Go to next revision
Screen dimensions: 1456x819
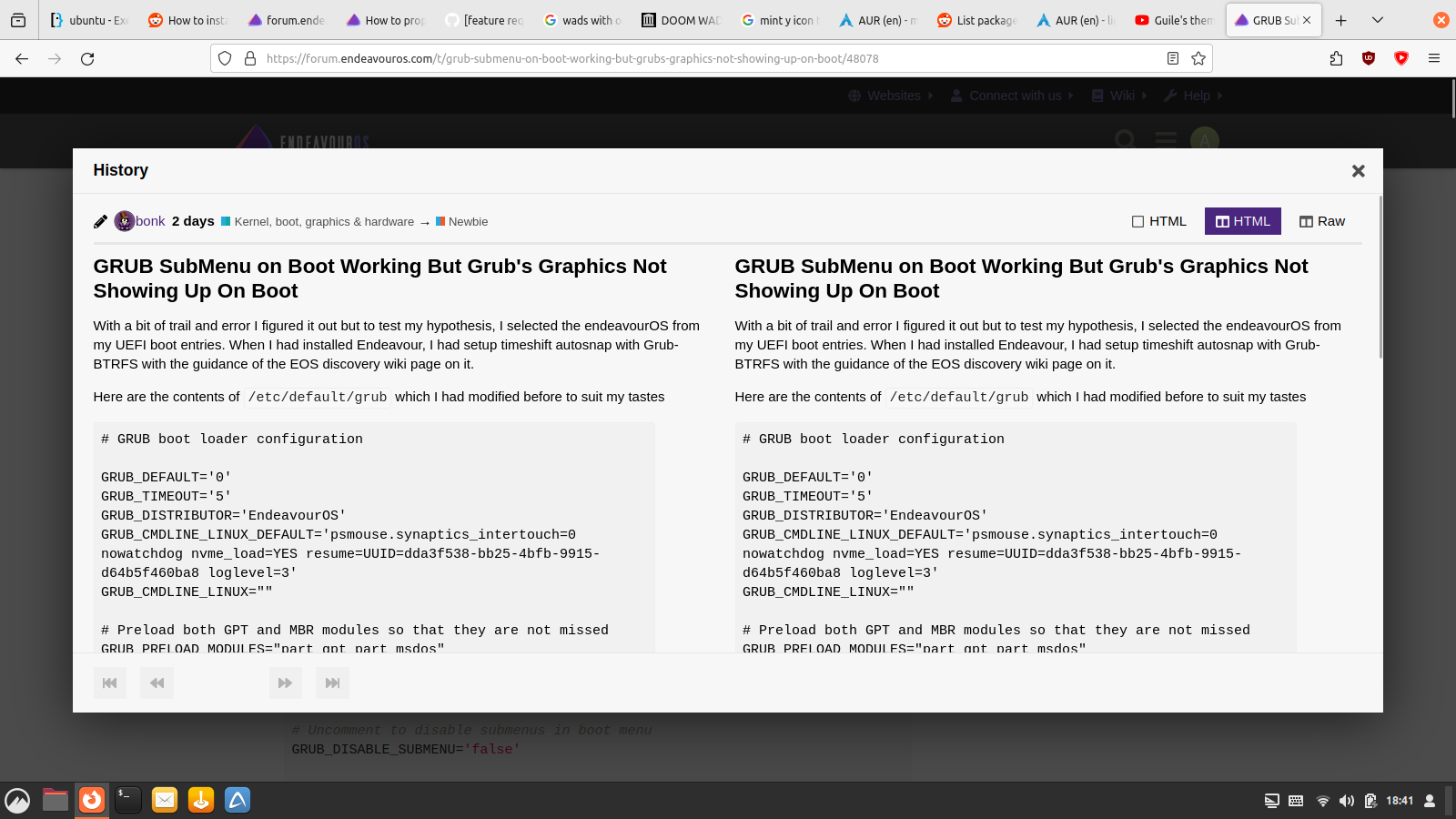285,682
